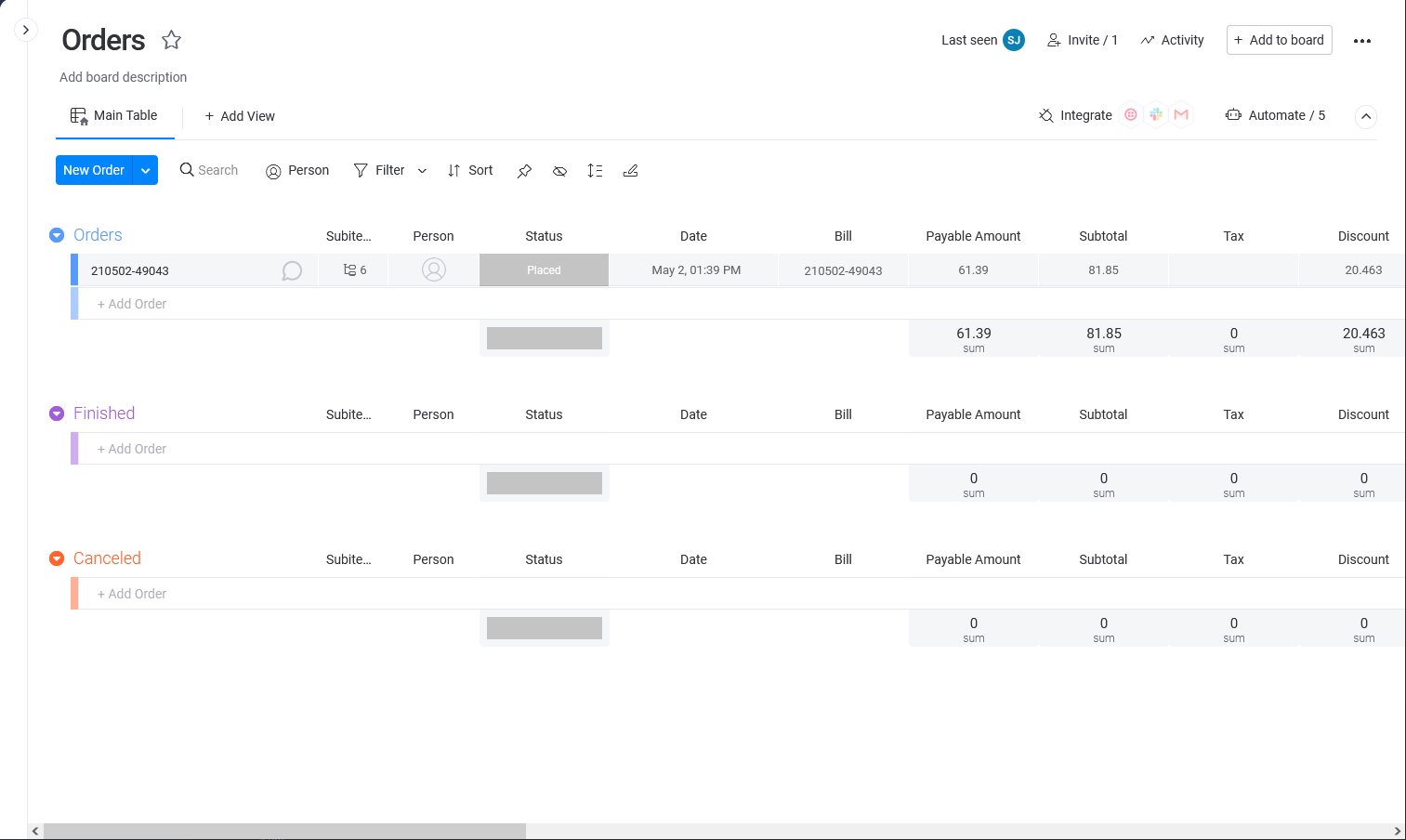The image size is (1406, 840).
Task: Click the Payable Amount cell 61.39
Action: pos(973,269)
